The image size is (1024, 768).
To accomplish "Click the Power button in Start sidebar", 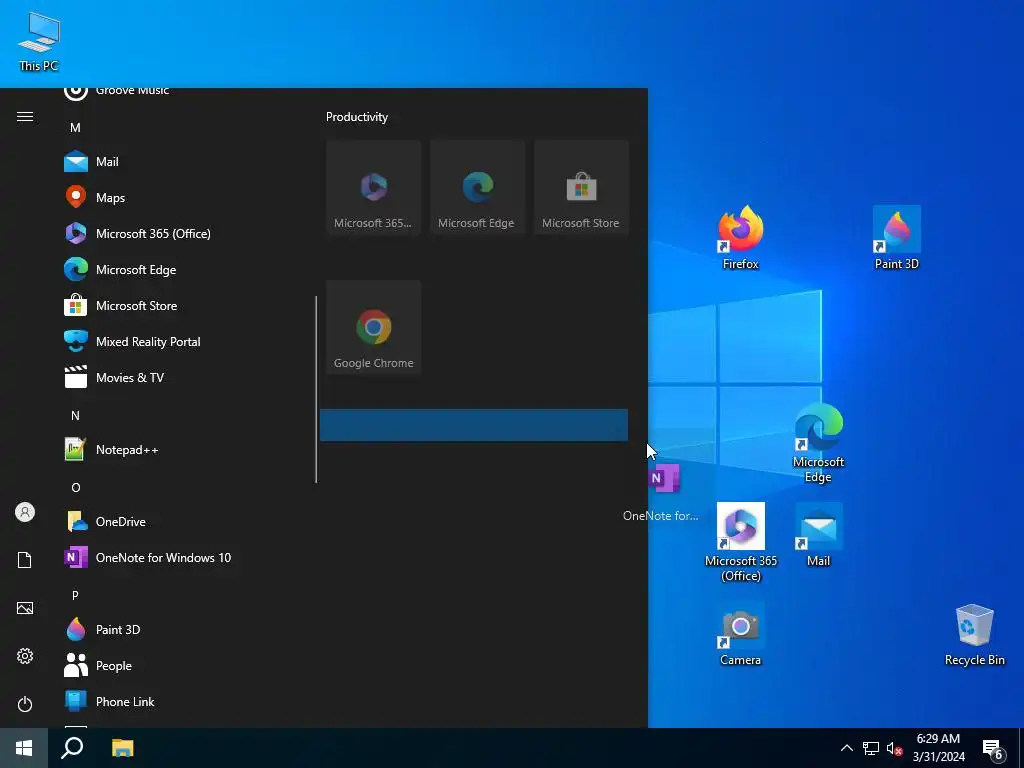I will (x=25, y=704).
